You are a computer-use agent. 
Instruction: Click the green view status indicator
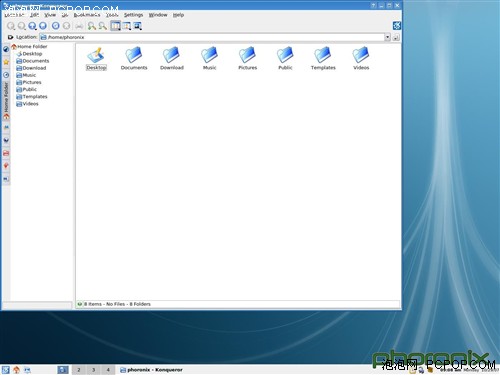[x=80, y=304]
